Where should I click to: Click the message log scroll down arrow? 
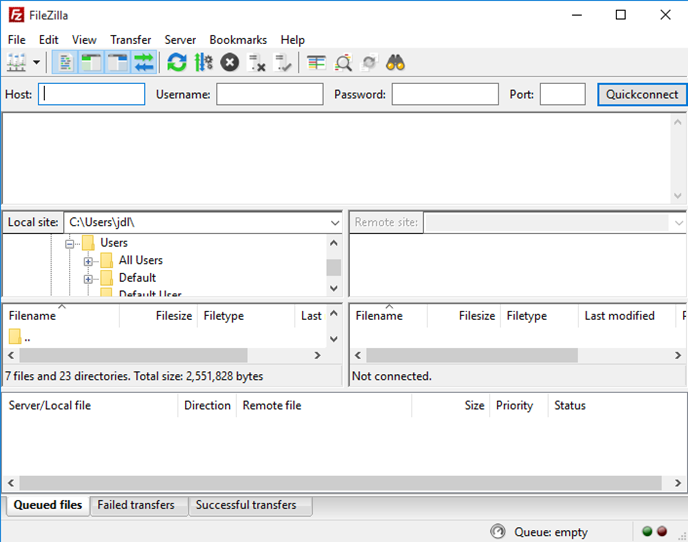click(678, 195)
